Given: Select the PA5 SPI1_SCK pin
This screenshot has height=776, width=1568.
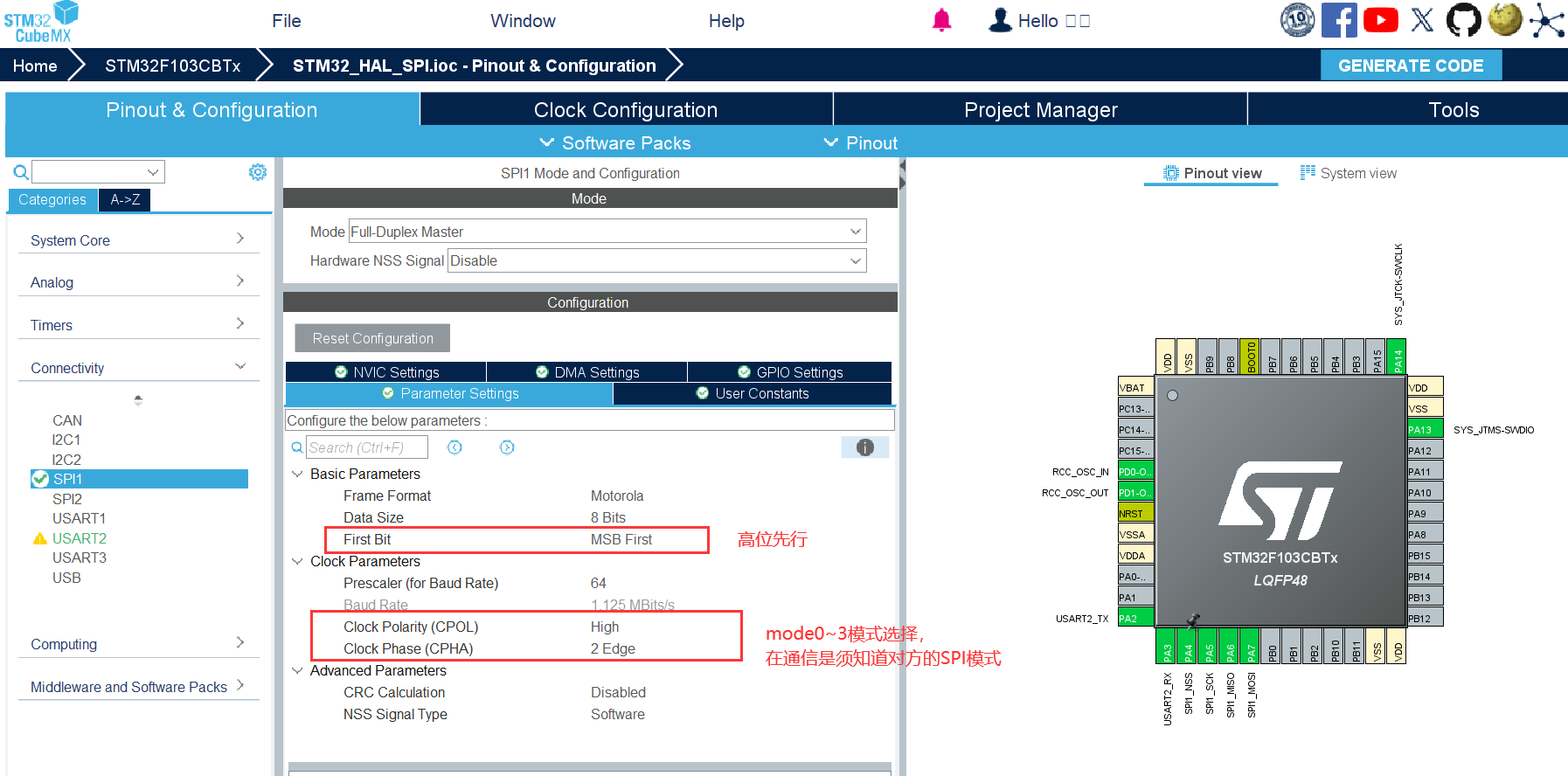Looking at the screenshot, I should pos(1208,646).
